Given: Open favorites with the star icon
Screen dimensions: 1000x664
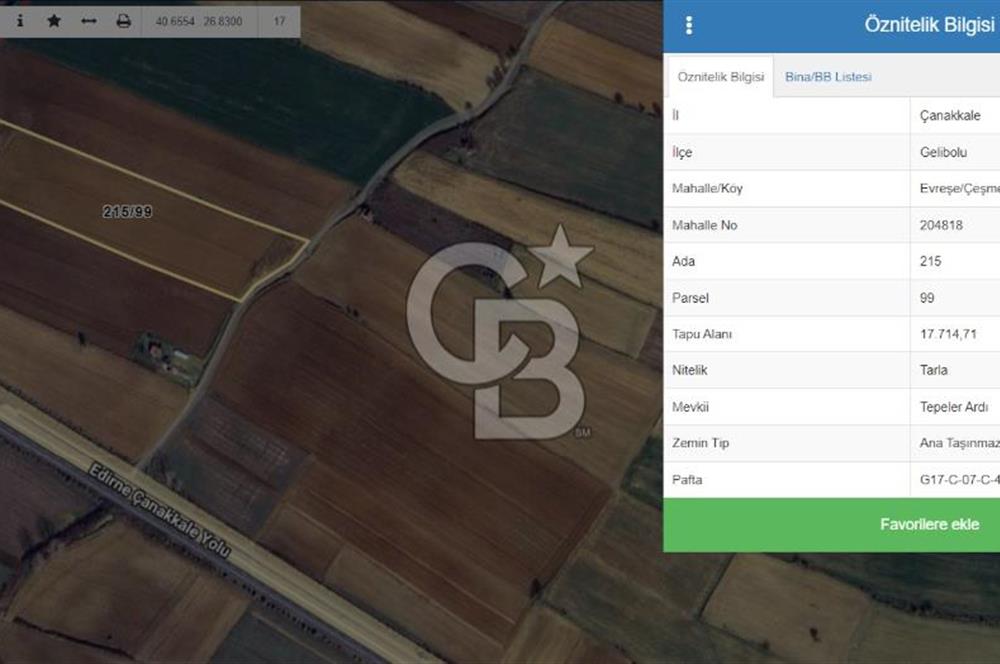Looking at the screenshot, I should point(54,21).
